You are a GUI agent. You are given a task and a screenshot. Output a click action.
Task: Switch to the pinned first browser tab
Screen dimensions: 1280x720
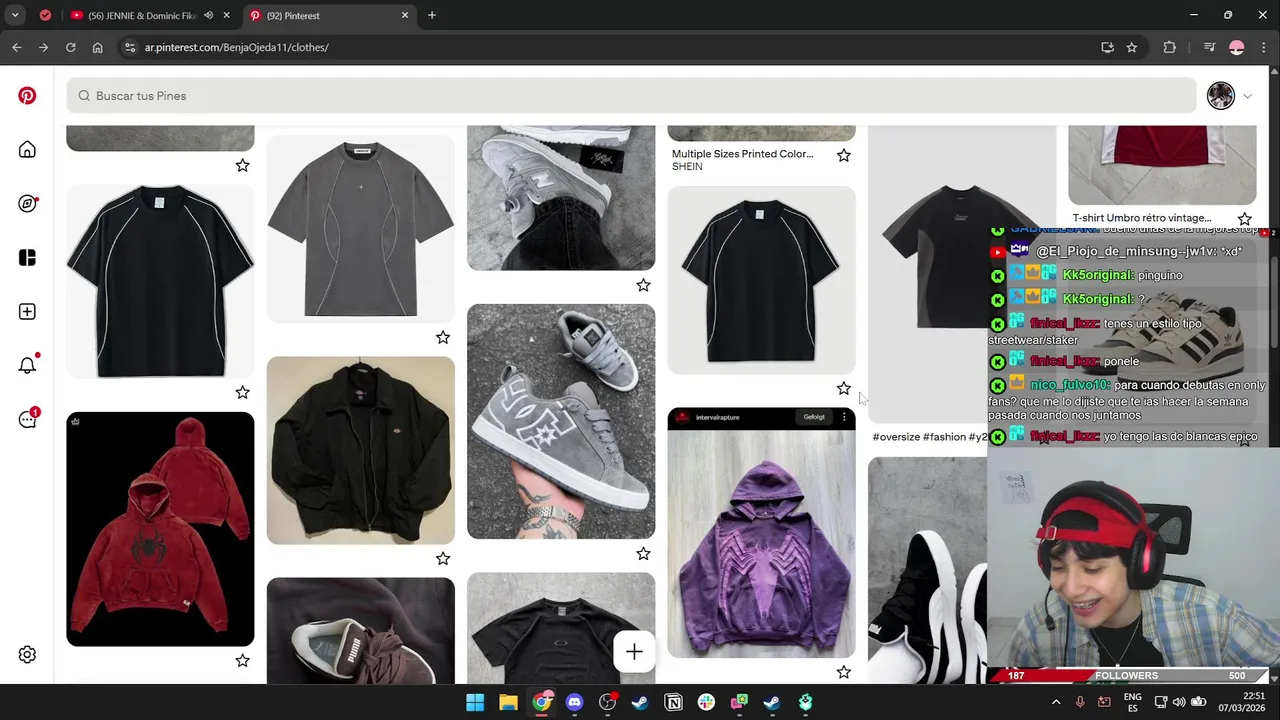tap(45, 15)
